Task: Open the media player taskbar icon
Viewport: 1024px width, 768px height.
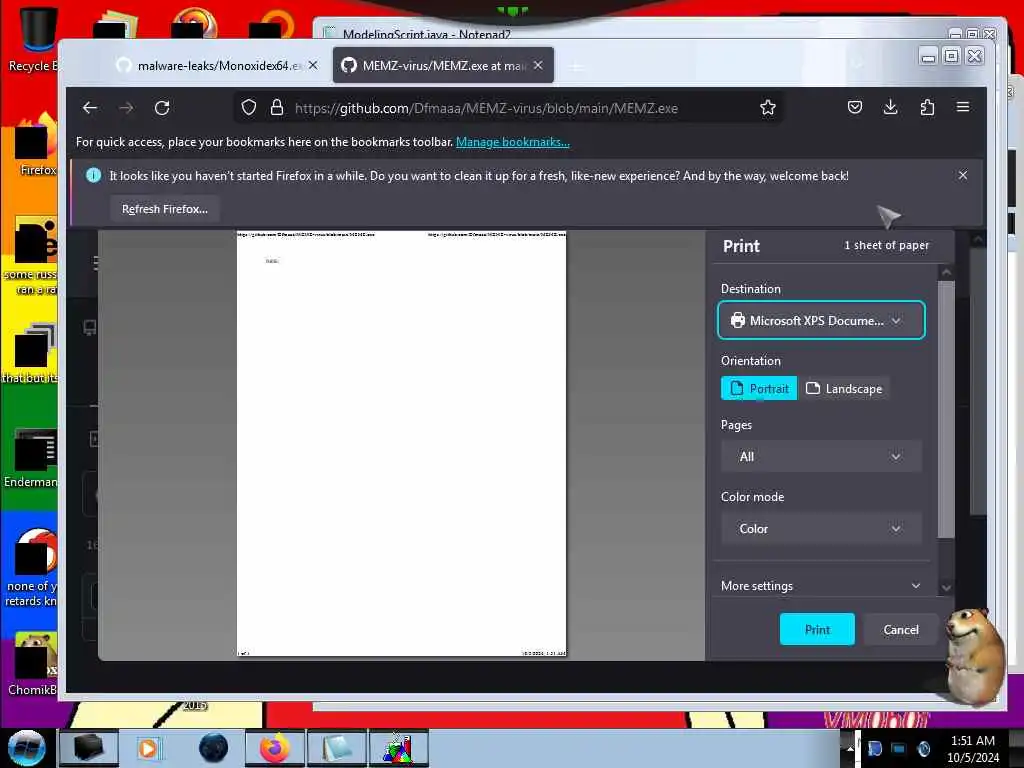Action: pos(148,748)
